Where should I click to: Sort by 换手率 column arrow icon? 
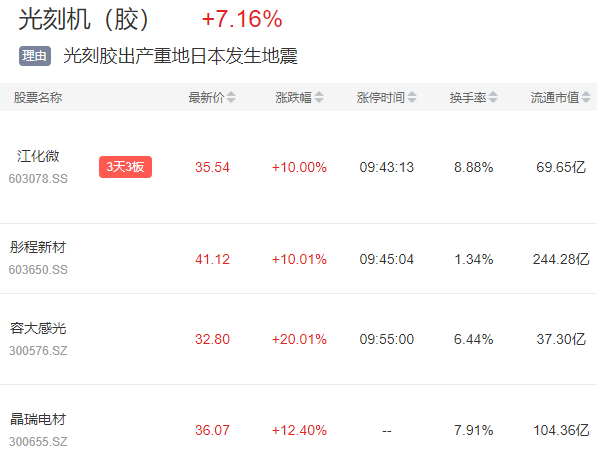[493, 97]
